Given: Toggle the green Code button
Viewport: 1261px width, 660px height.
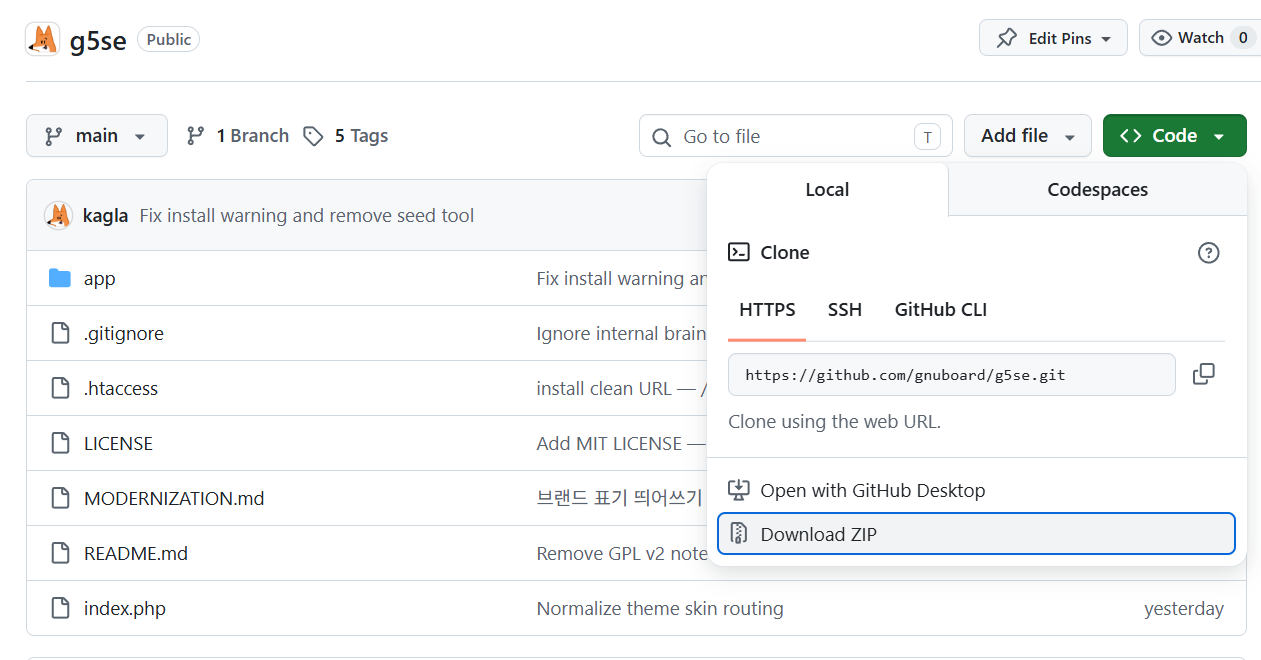Looking at the screenshot, I should 1175,136.
